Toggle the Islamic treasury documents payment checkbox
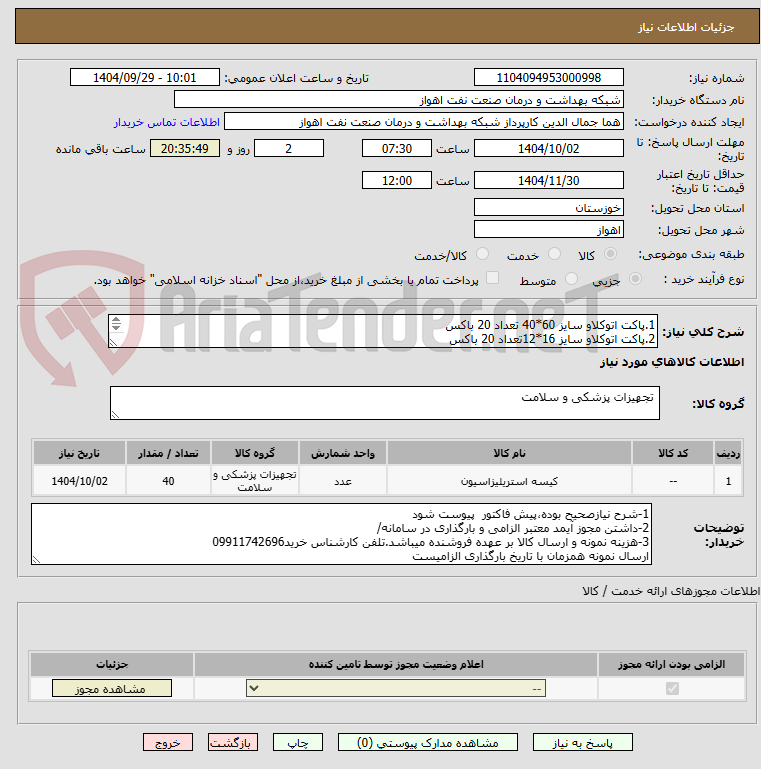 (x=492, y=278)
